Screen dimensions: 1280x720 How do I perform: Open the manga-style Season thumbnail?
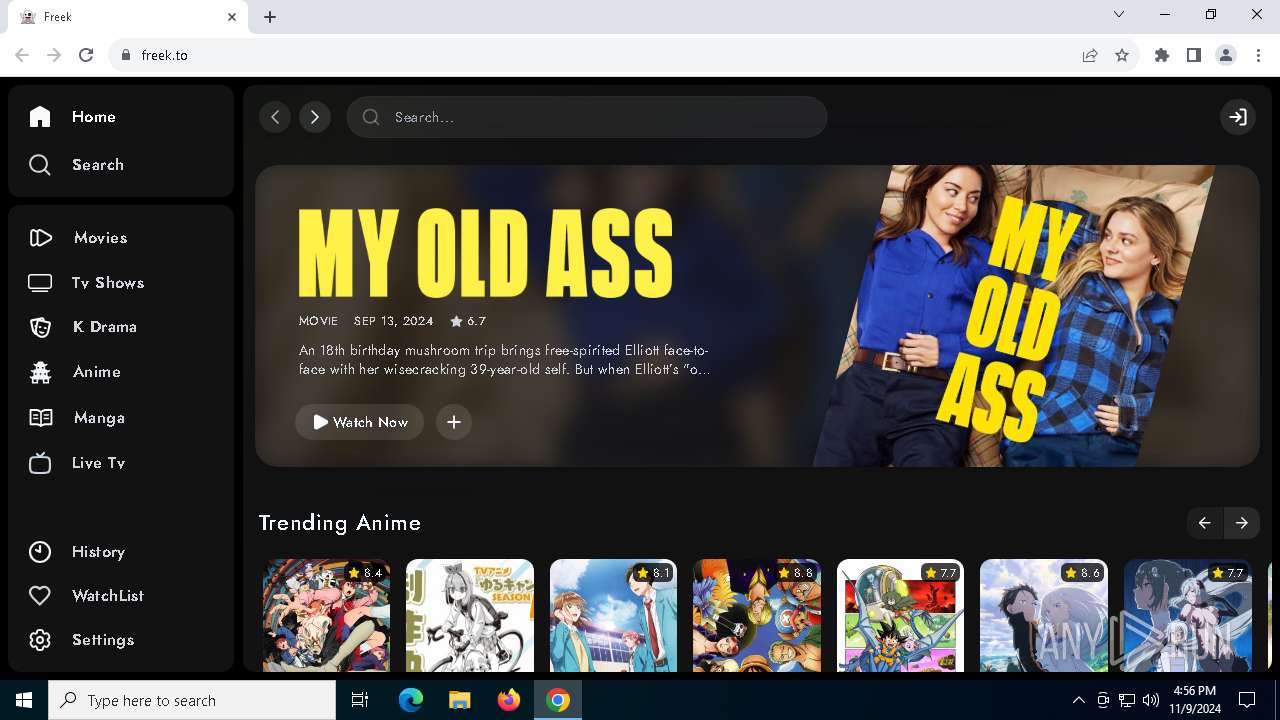470,615
